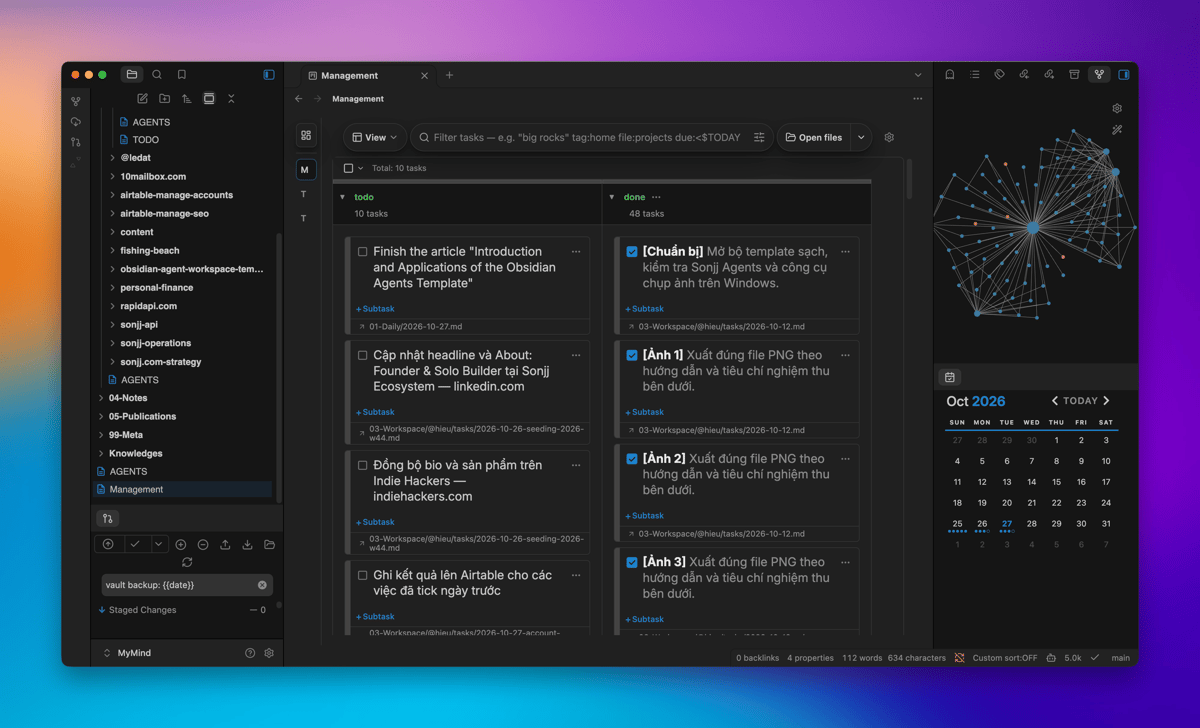Toggle the select-all checkbox beside Total: 10 tasks
Screen dimensions: 1200x728
coord(348,168)
